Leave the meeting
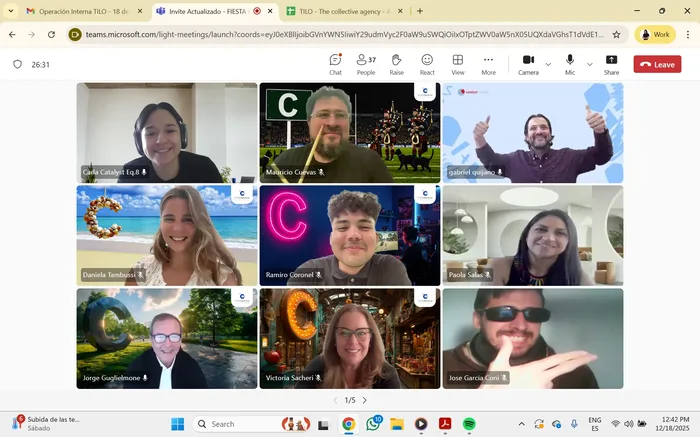 [657, 64]
